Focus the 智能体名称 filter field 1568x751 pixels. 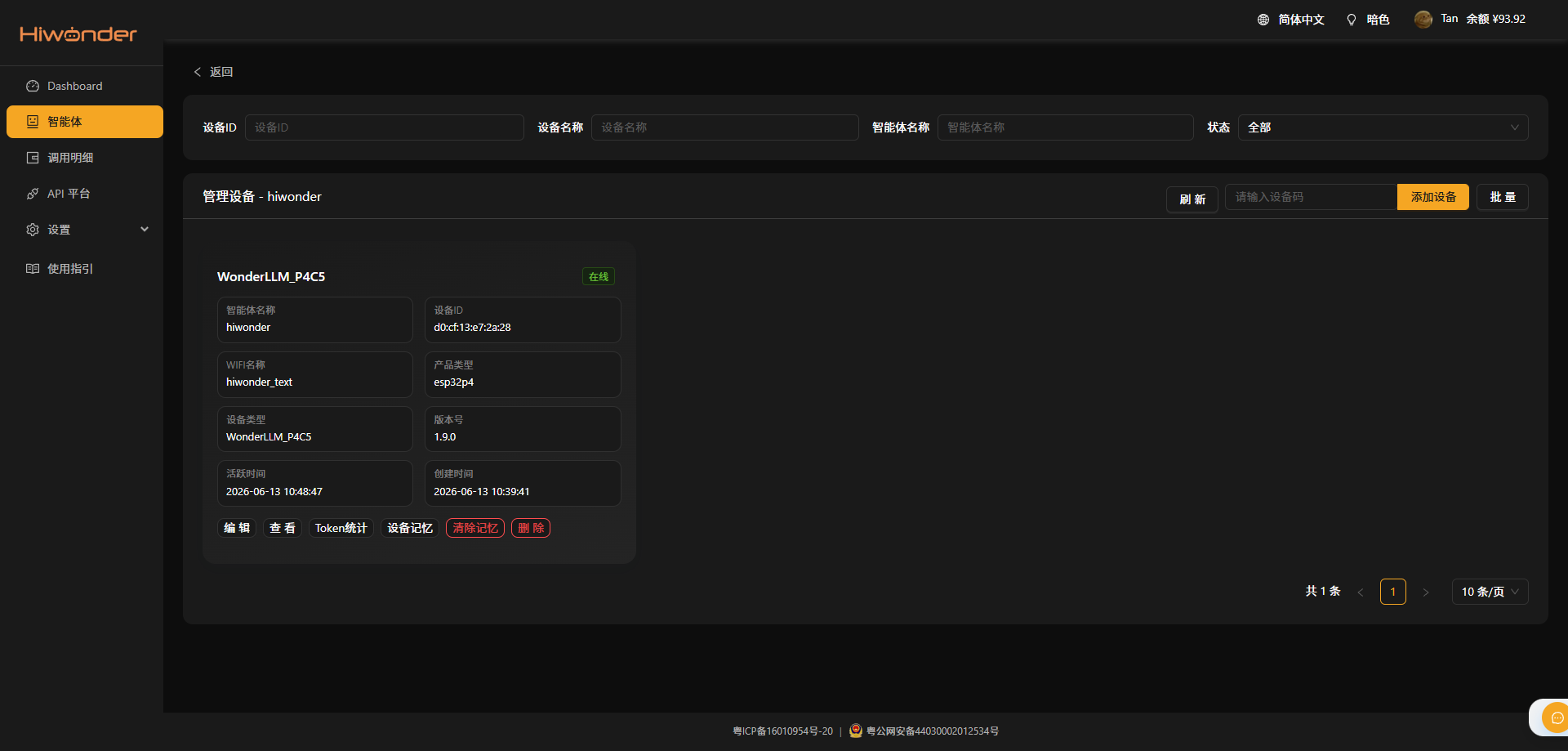point(1066,127)
